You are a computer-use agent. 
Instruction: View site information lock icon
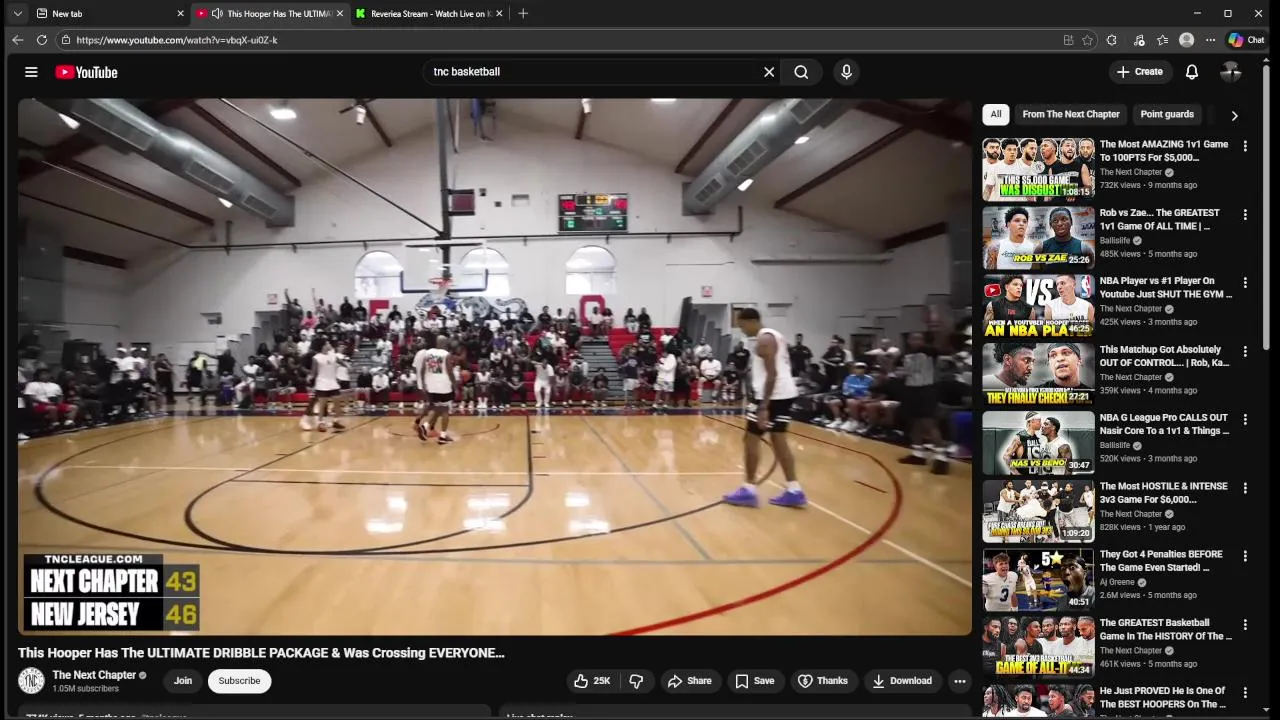point(65,40)
